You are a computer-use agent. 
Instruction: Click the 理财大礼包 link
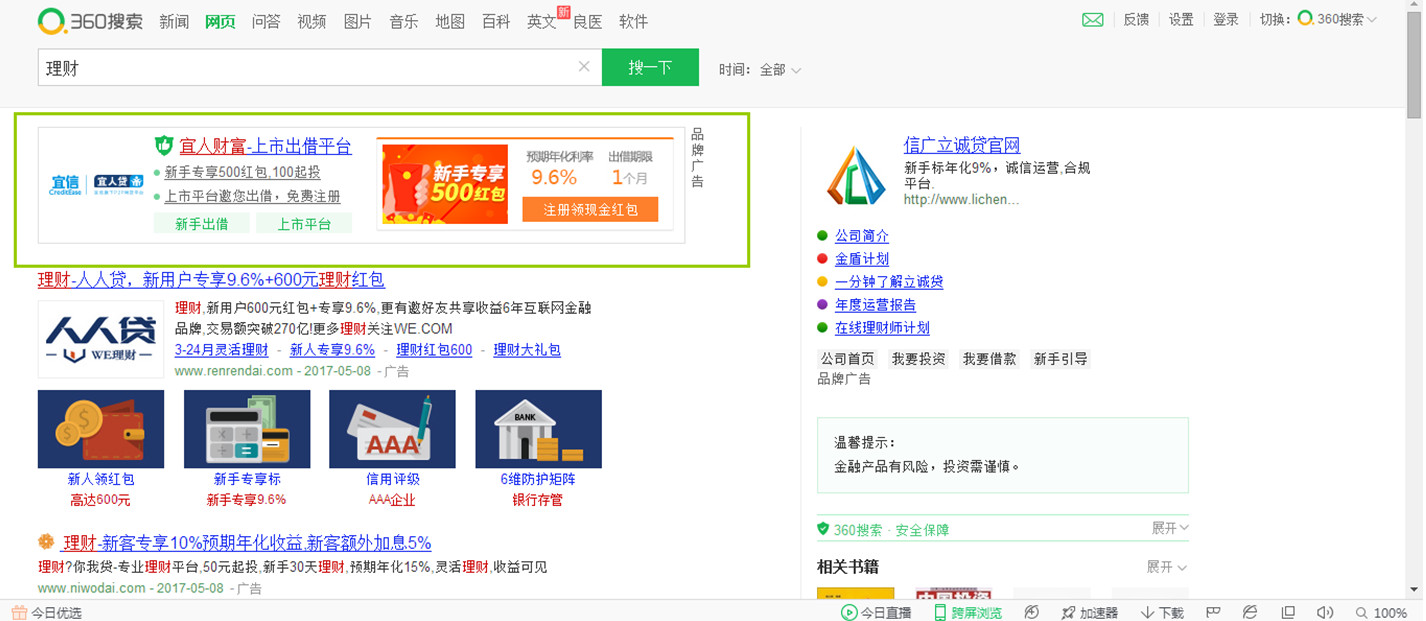[527, 350]
